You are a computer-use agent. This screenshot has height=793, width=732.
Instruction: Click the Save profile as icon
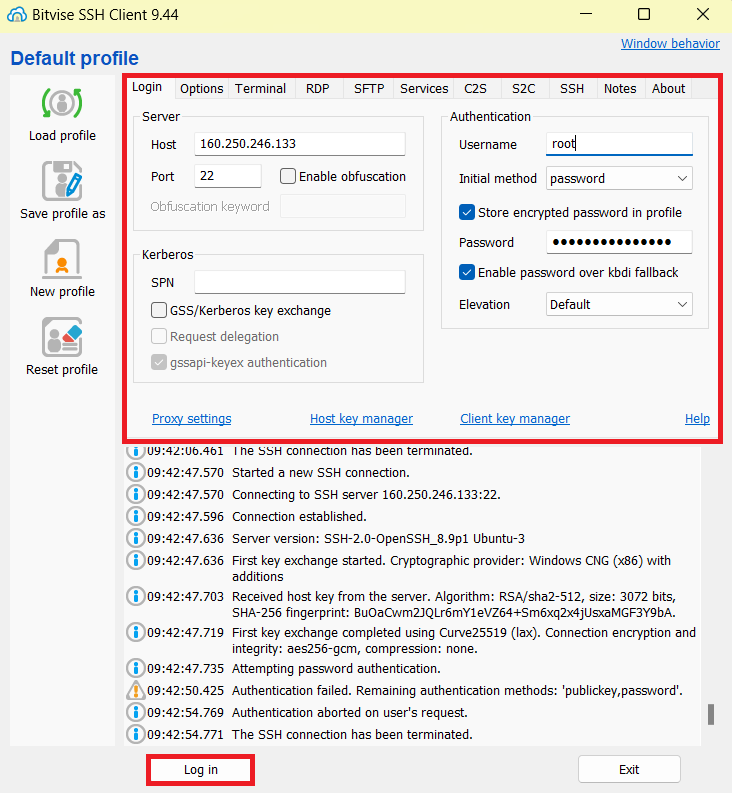pyautogui.click(x=62, y=181)
